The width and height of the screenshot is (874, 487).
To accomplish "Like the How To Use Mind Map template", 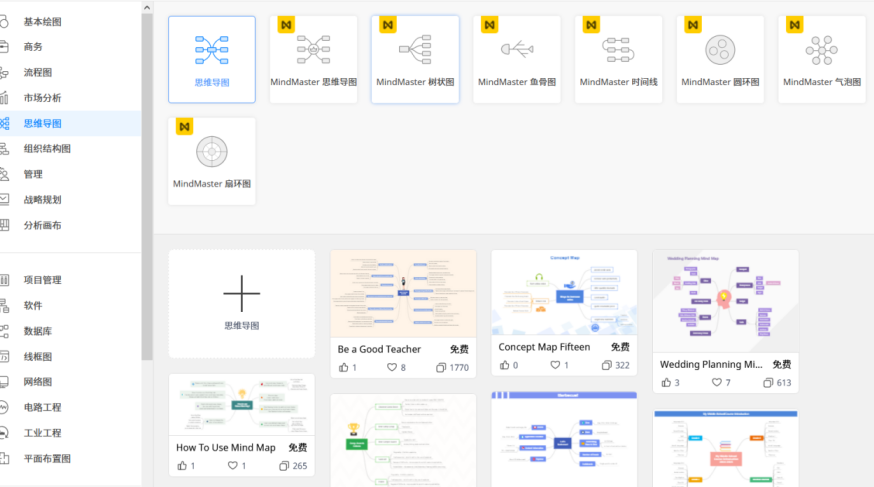I will tap(182, 466).
